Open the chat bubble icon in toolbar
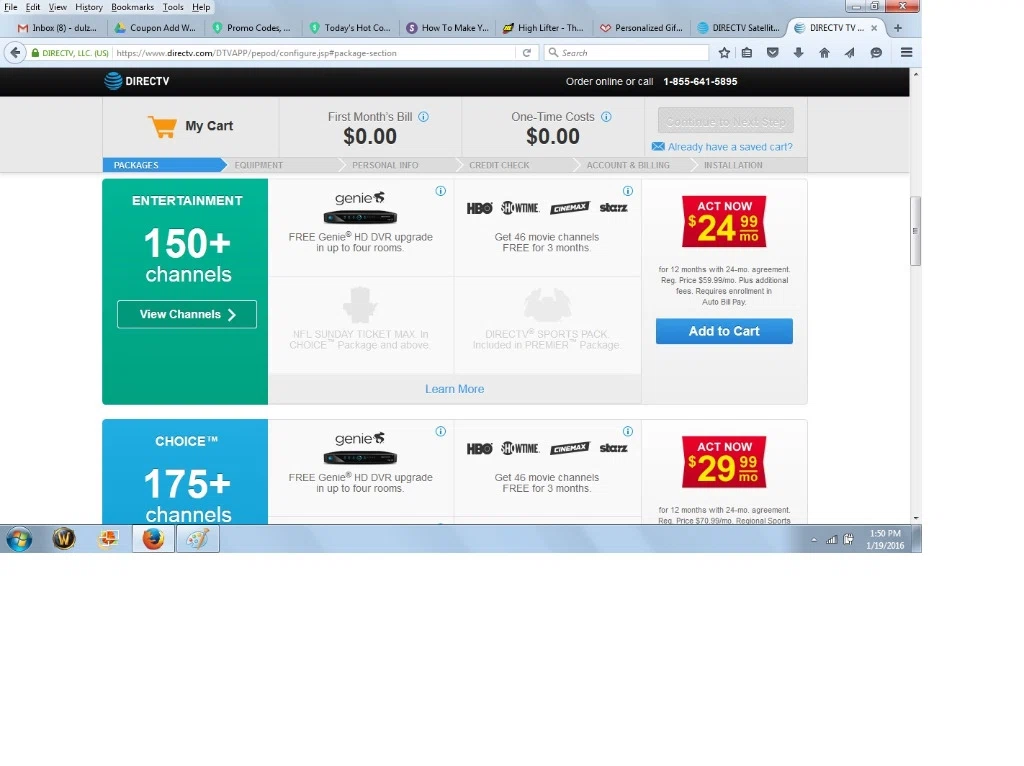This screenshot has height=766, width=1024. tap(876, 53)
